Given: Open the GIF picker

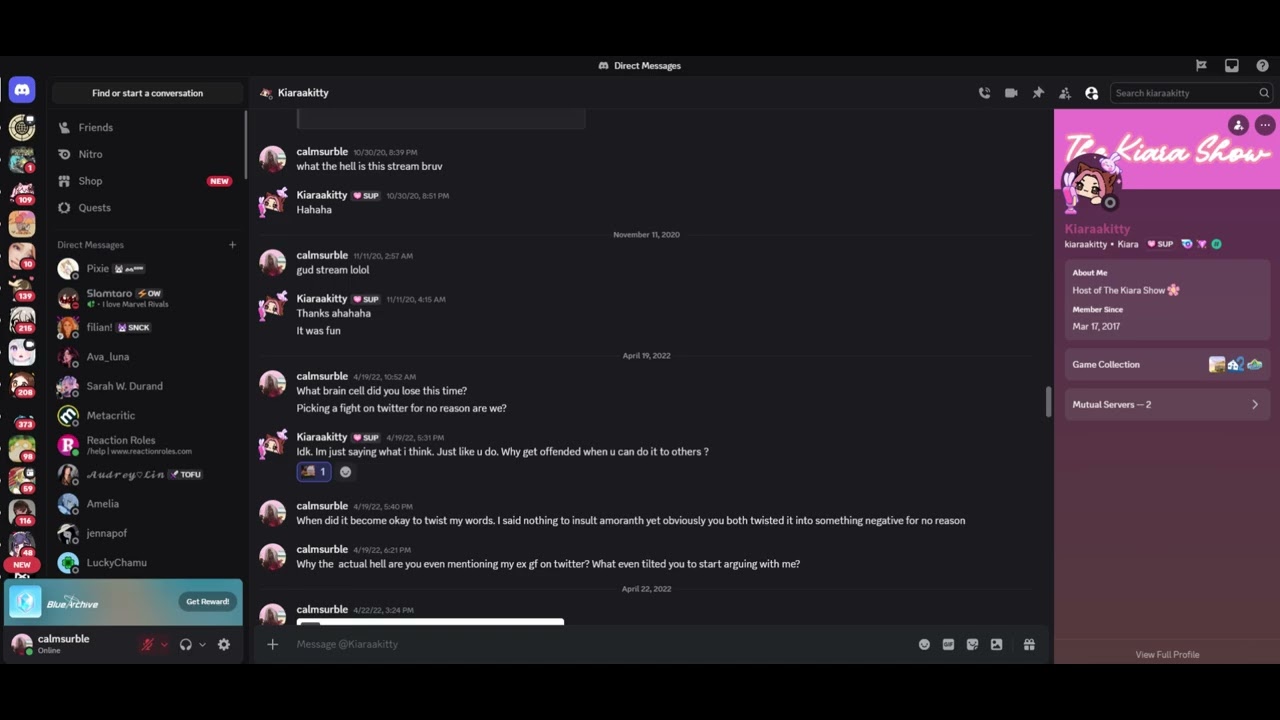Looking at the screenshot, I should [x=948, y=645].
